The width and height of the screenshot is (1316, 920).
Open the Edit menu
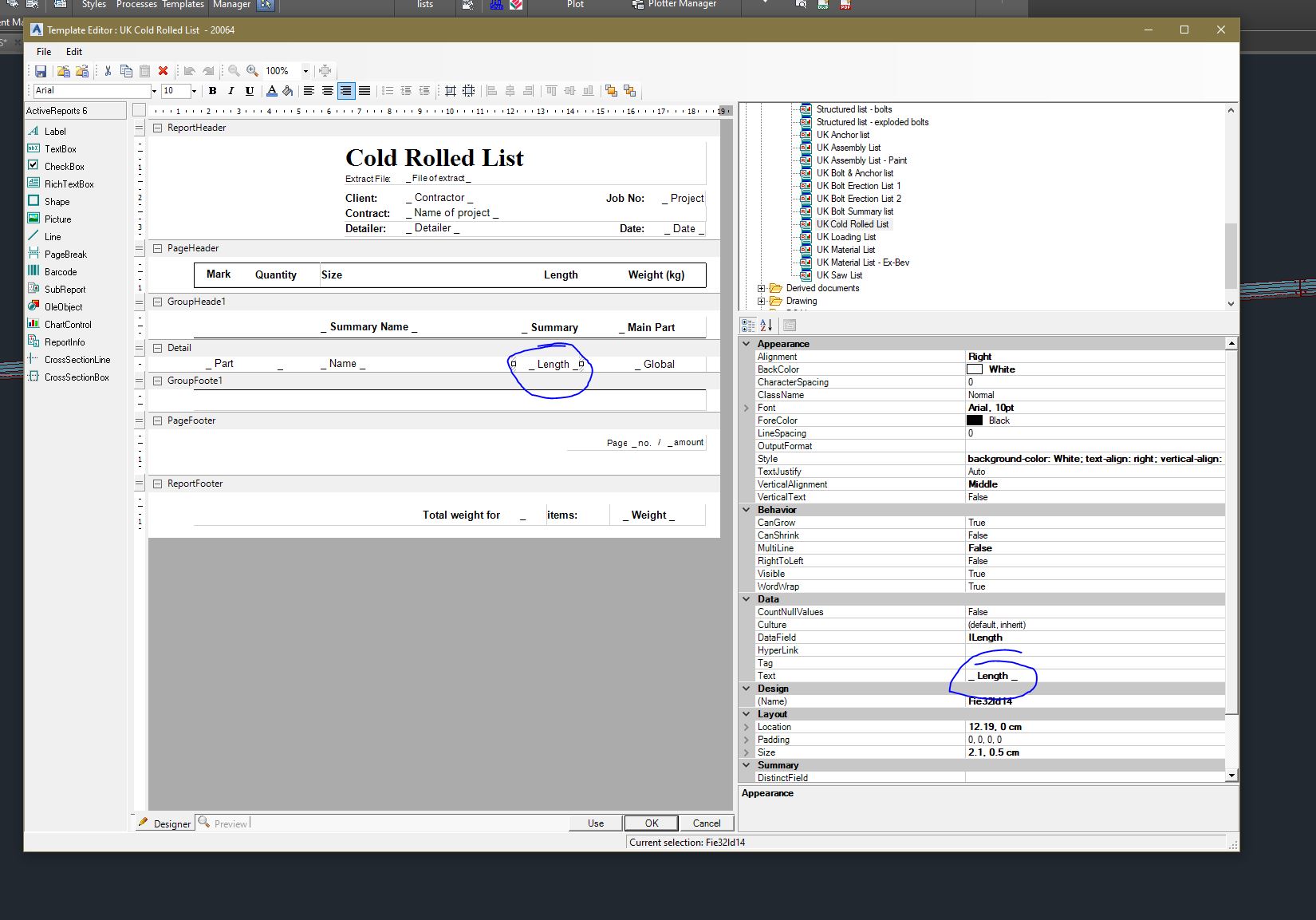pos(74,51)
